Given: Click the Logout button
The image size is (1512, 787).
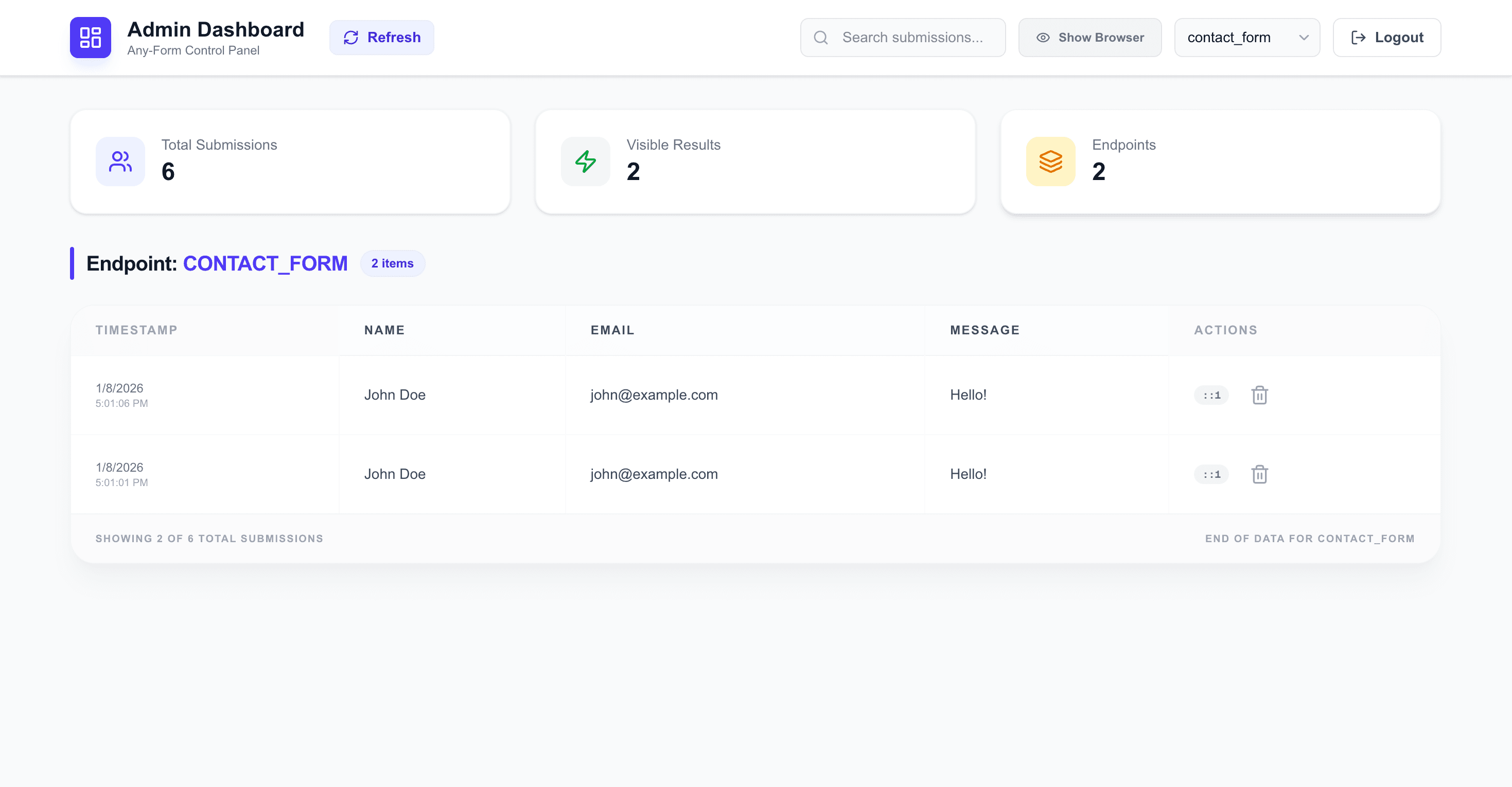Looking at the screenshot, I should click(x=1387, y=38).
